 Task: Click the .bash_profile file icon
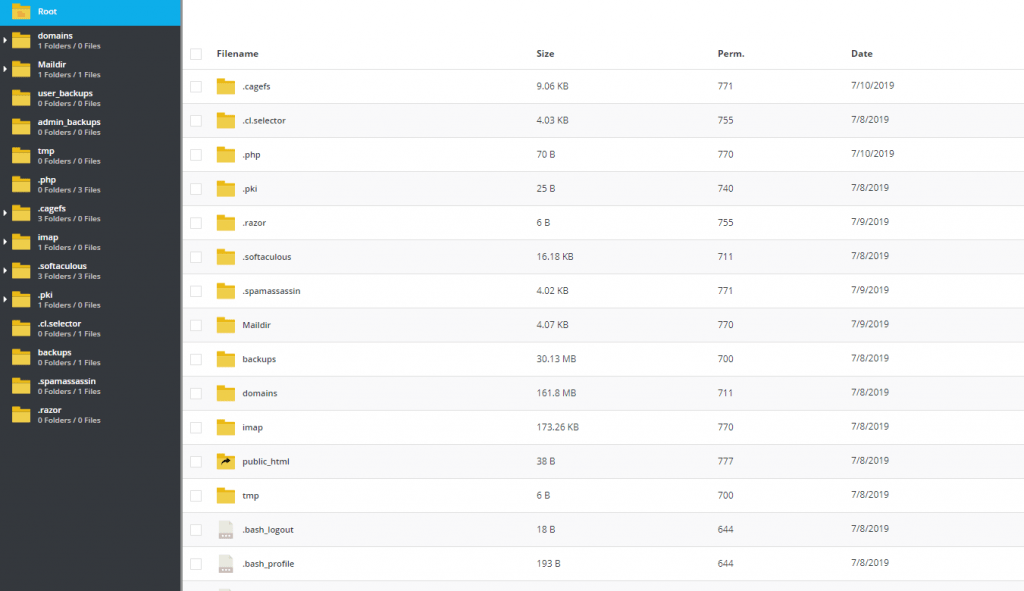coord(226,563)
